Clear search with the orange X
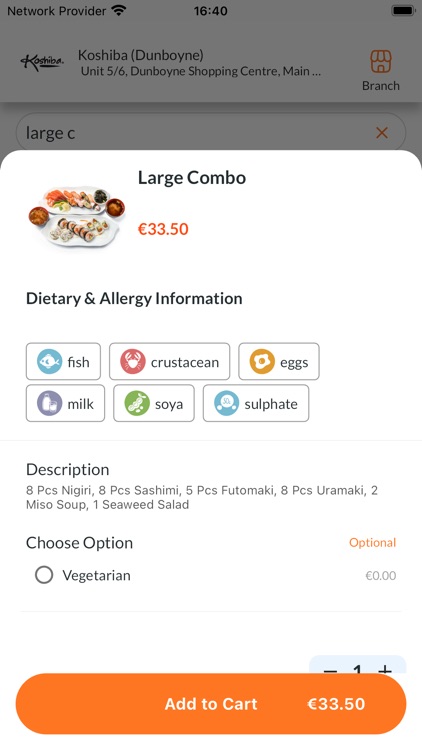Screen dimensions: 422x750 [382, 133]
